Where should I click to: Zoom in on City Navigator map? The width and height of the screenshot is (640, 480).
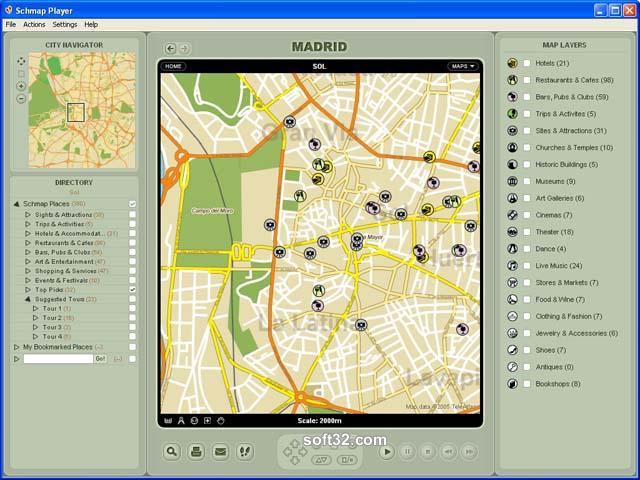[22, 86]
